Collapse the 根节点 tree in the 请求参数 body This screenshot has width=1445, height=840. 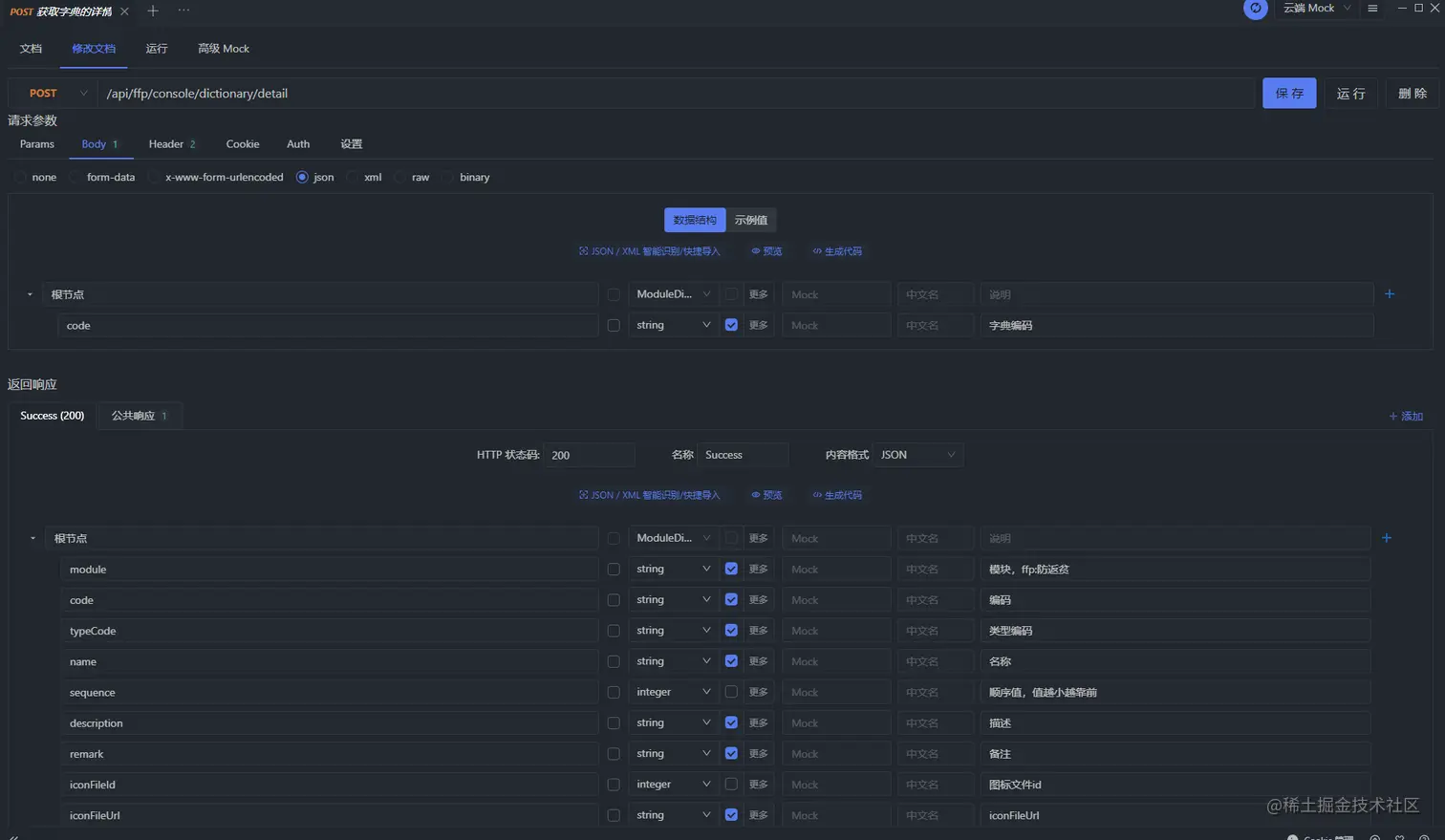click(30, 294)
